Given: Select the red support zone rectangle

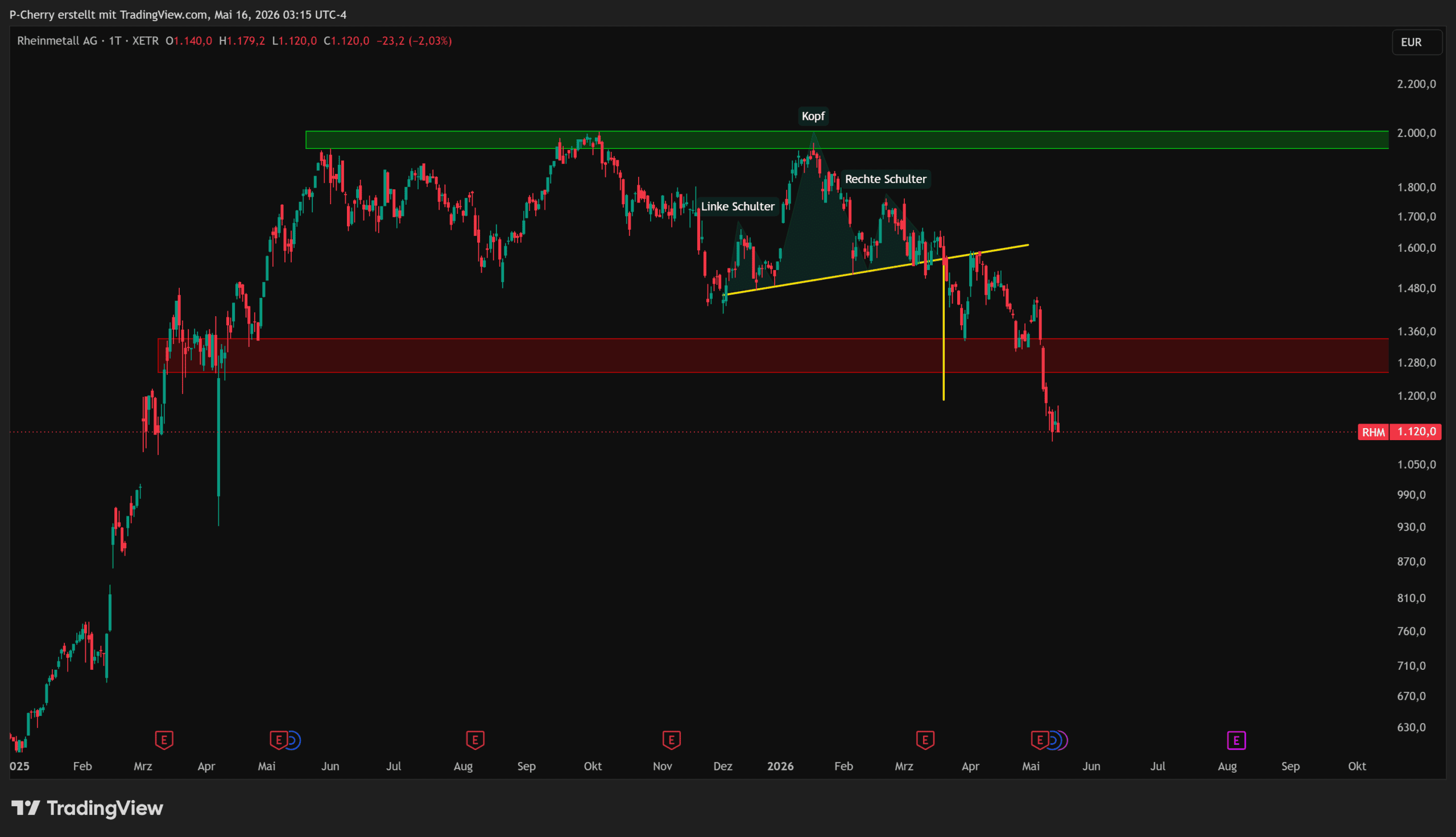Looking at the screenshot, I should (x=772, y=355).
